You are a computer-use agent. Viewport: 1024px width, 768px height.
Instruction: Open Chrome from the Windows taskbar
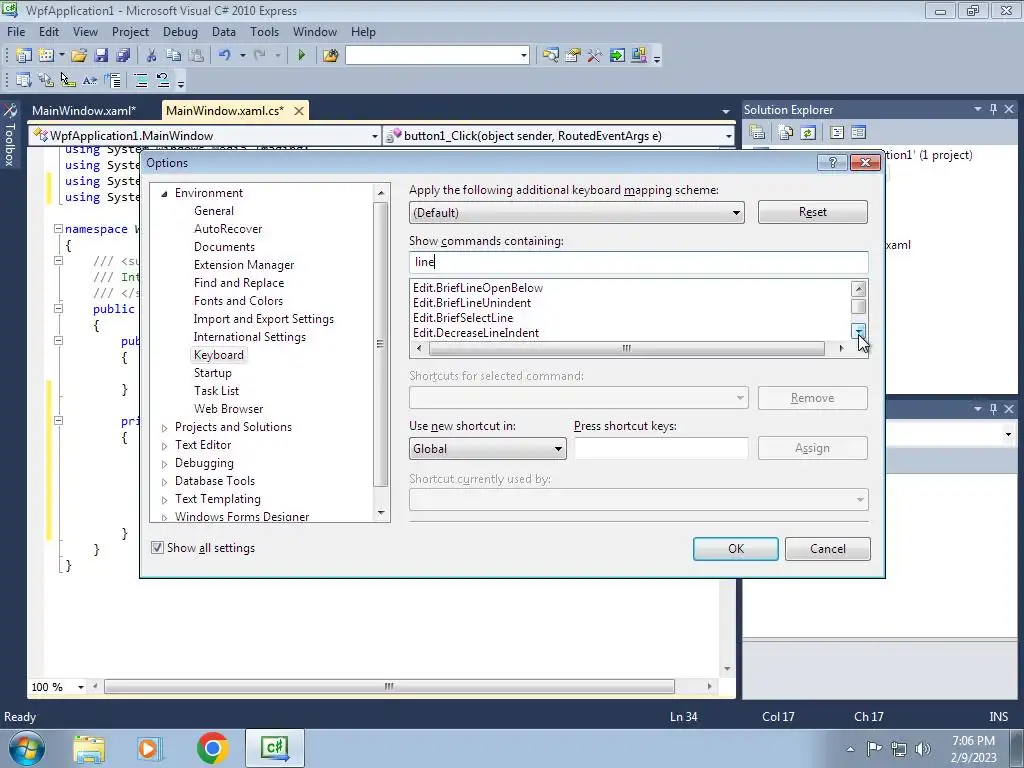(212, 748)
